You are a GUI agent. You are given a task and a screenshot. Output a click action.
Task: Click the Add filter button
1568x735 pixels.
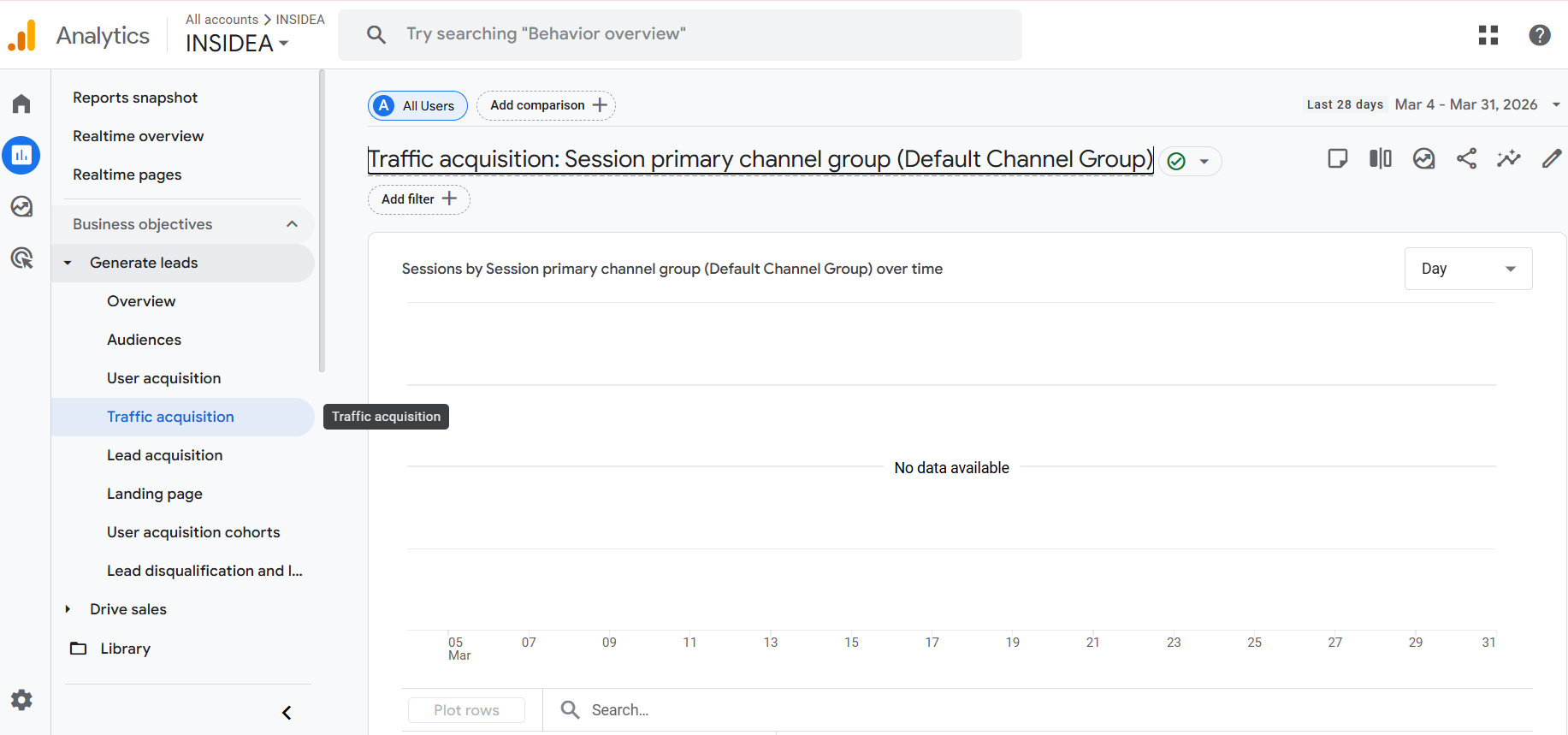pyautogui.click(x=418, y=199)
